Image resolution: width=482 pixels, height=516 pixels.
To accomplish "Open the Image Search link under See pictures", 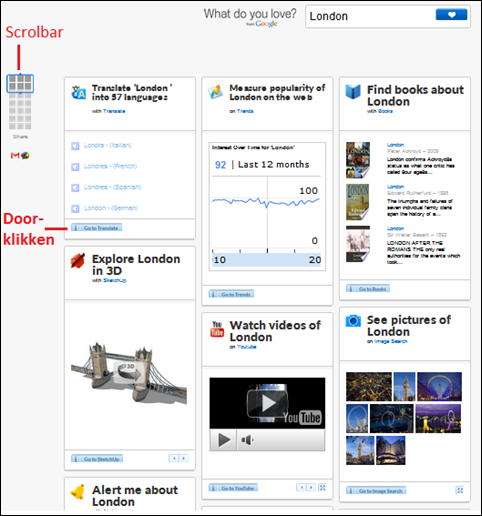I will pos(391,341).
